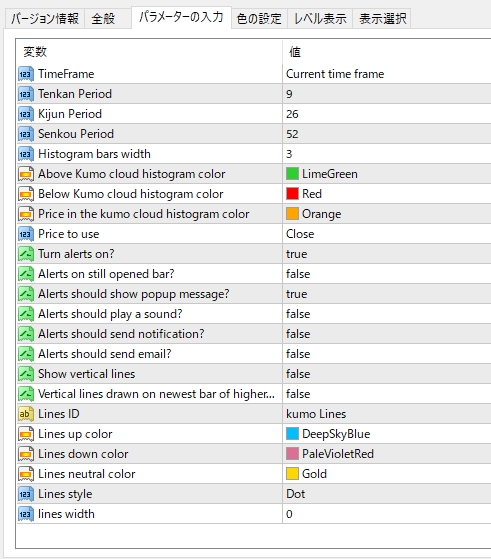This screenshot has height=559, width=491.
Task: Click the Price to use row icon
Action: 26,234
